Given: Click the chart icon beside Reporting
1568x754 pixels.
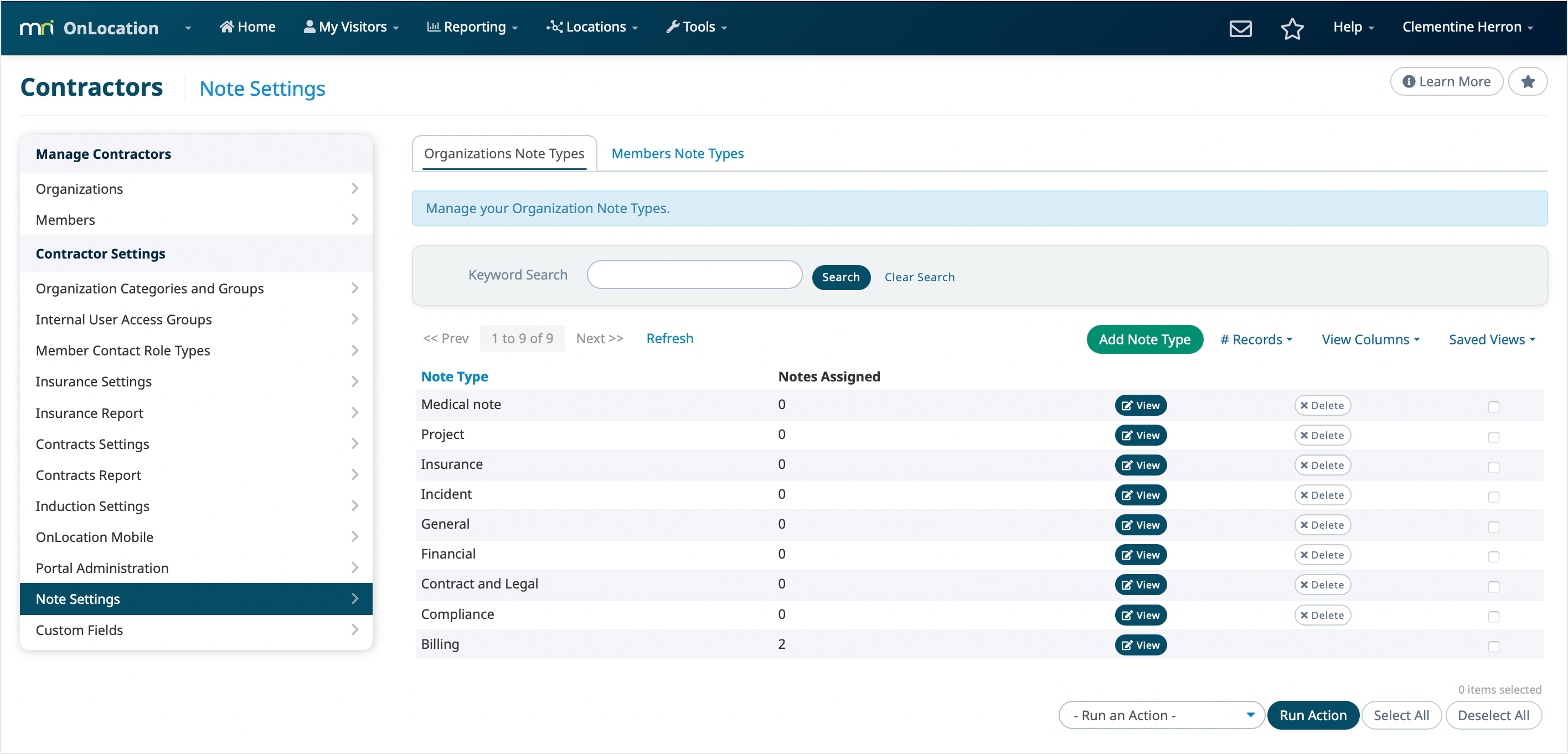Looking at the screenshot, I should click(433, 26).
